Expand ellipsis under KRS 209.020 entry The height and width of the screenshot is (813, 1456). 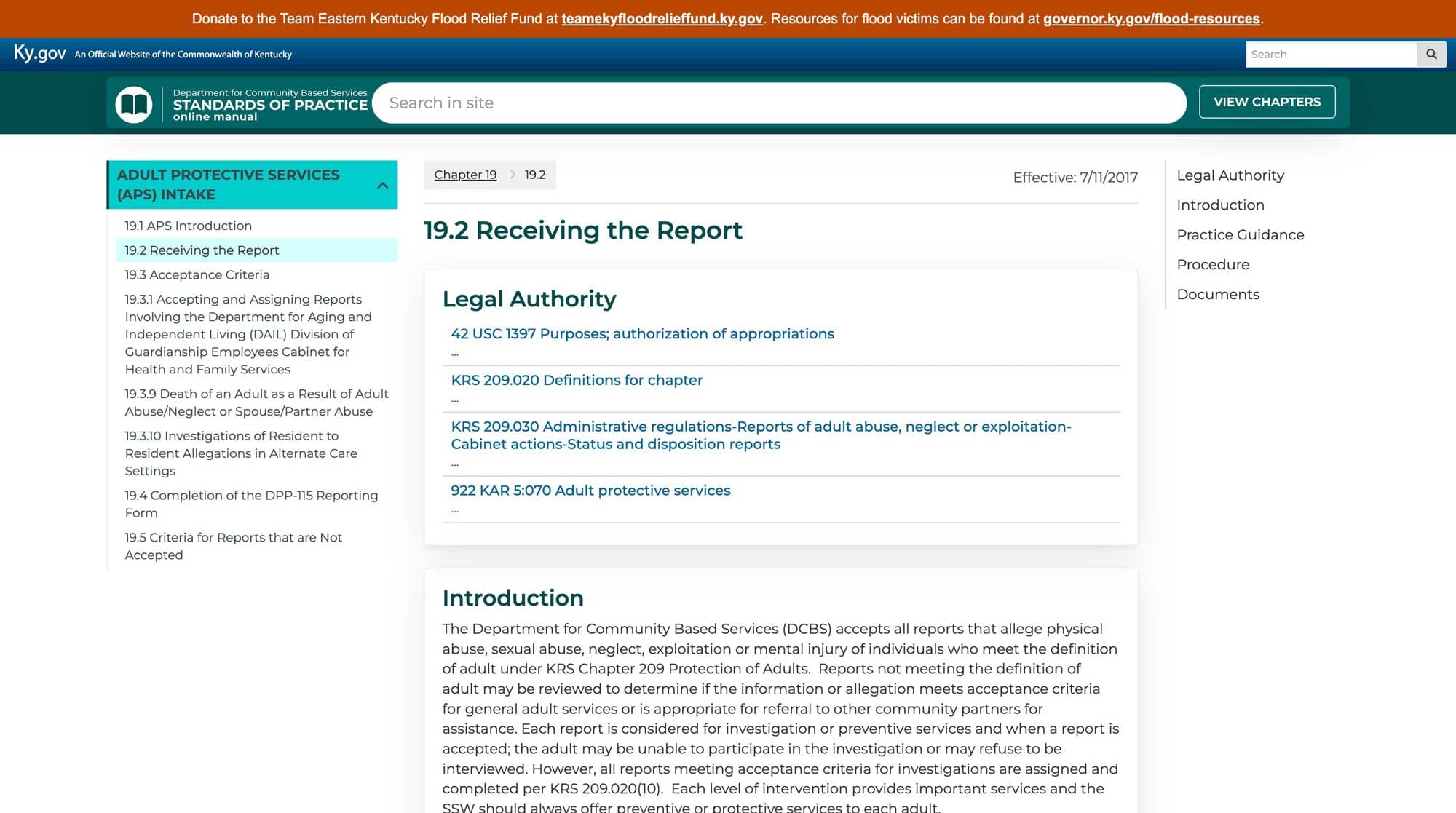[455, 400]
